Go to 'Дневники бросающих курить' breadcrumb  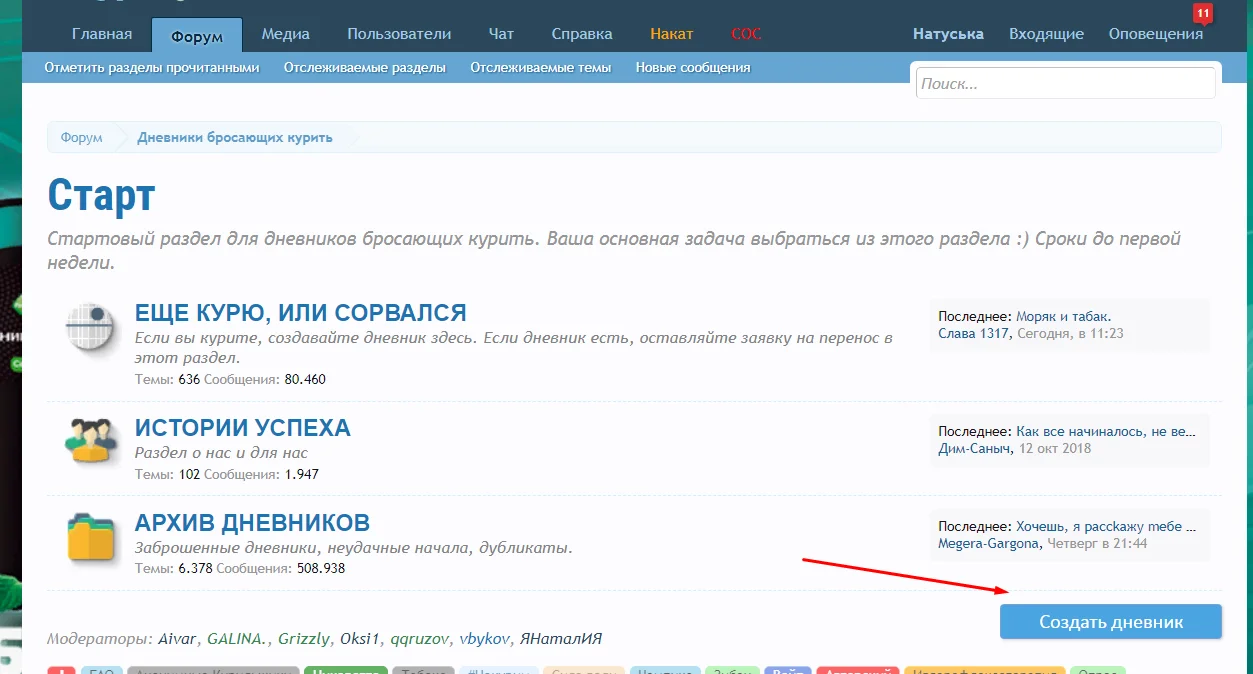235,137
